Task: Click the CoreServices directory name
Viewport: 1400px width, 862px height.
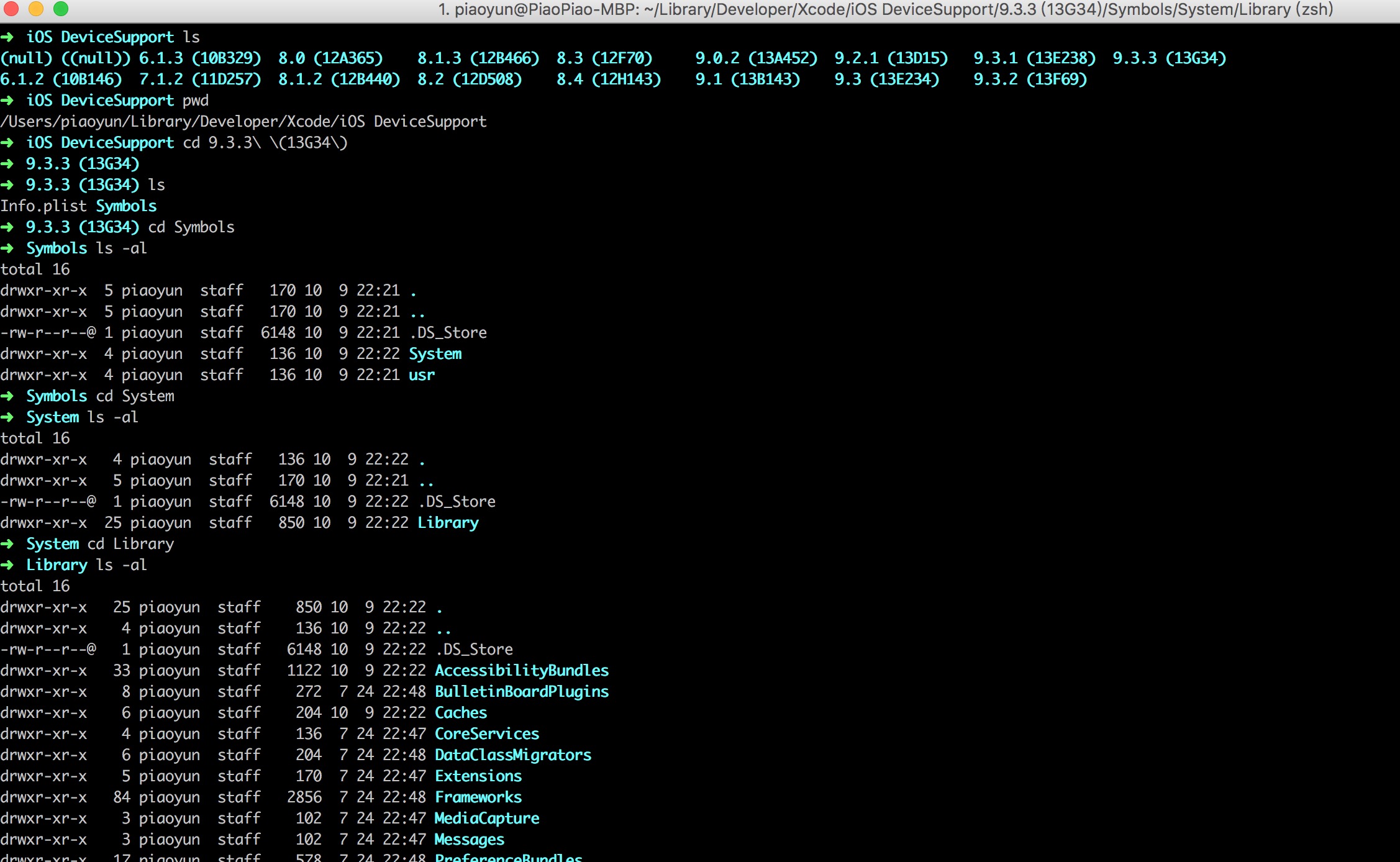Action: tap(487, 734)
